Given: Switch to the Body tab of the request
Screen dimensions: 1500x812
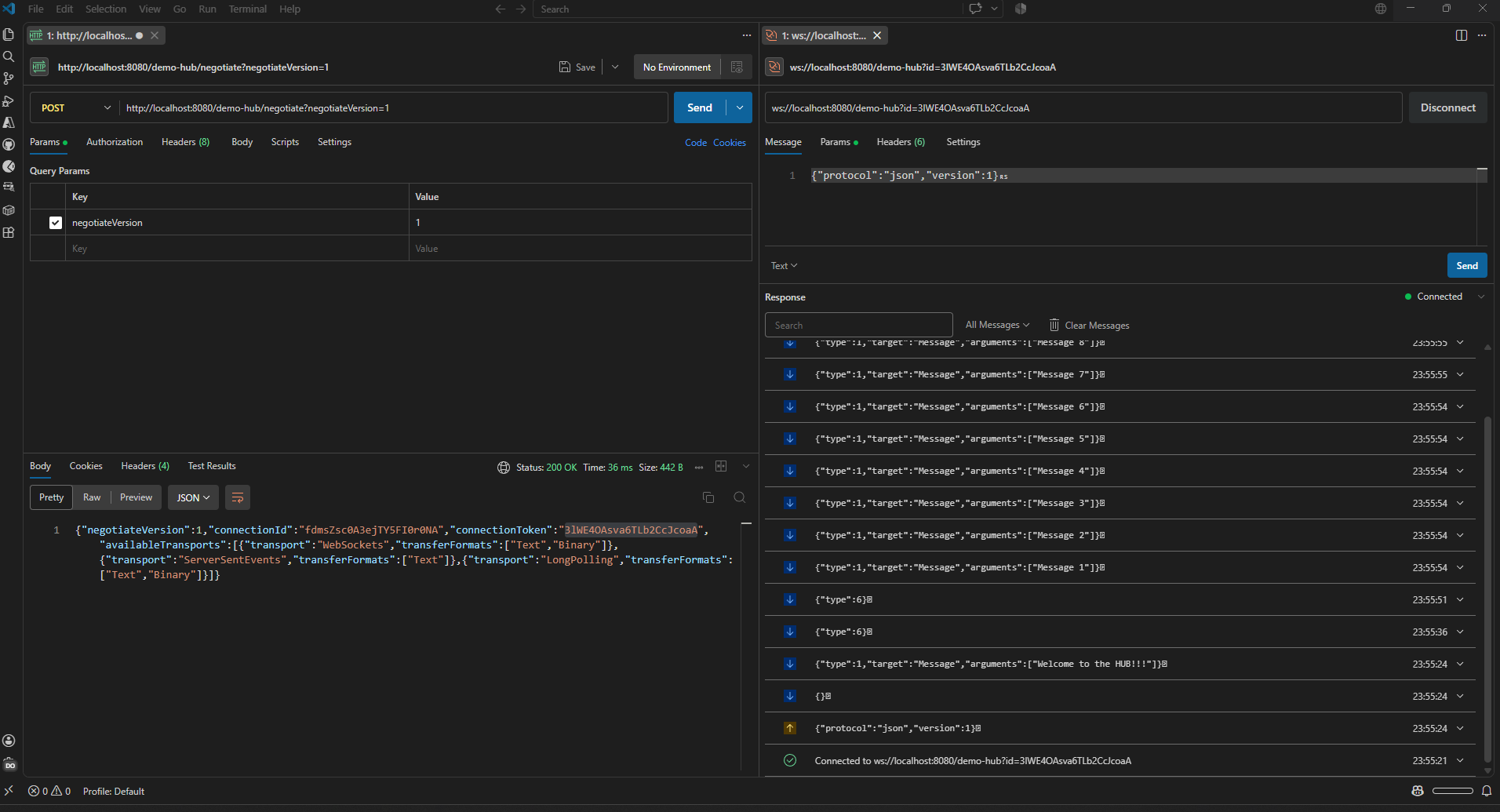Looking at the screenshot, I should pos(242,142).
